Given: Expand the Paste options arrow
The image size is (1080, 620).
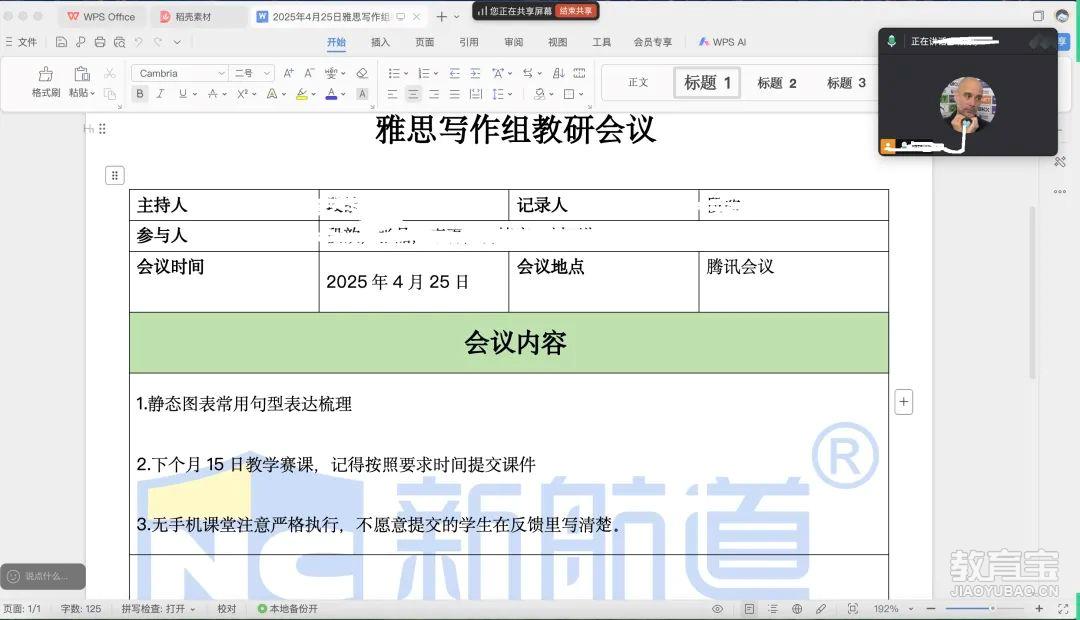Looking at the screenshot, I should coord(92,93).
